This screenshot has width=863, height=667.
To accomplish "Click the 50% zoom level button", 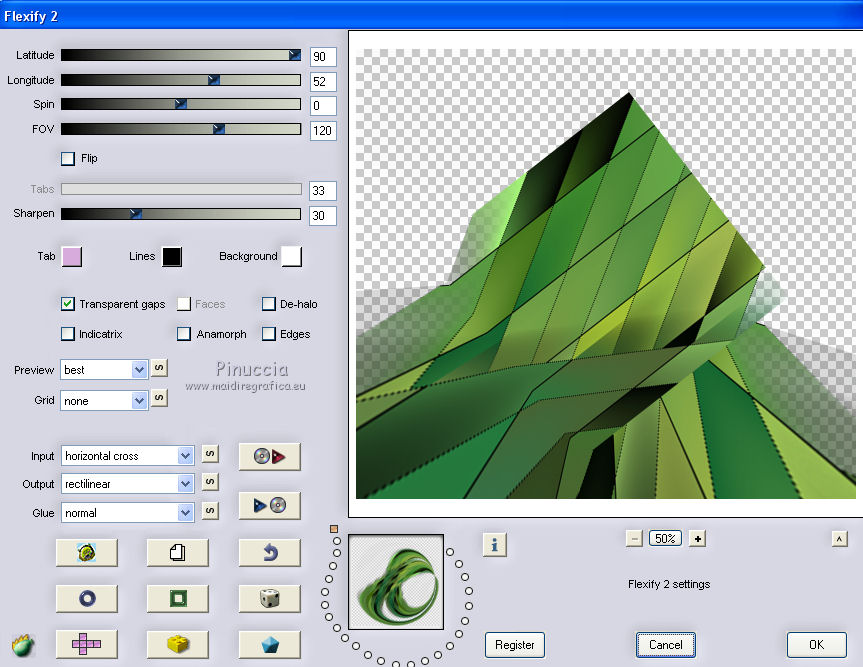I will click(x=665, y=539).
